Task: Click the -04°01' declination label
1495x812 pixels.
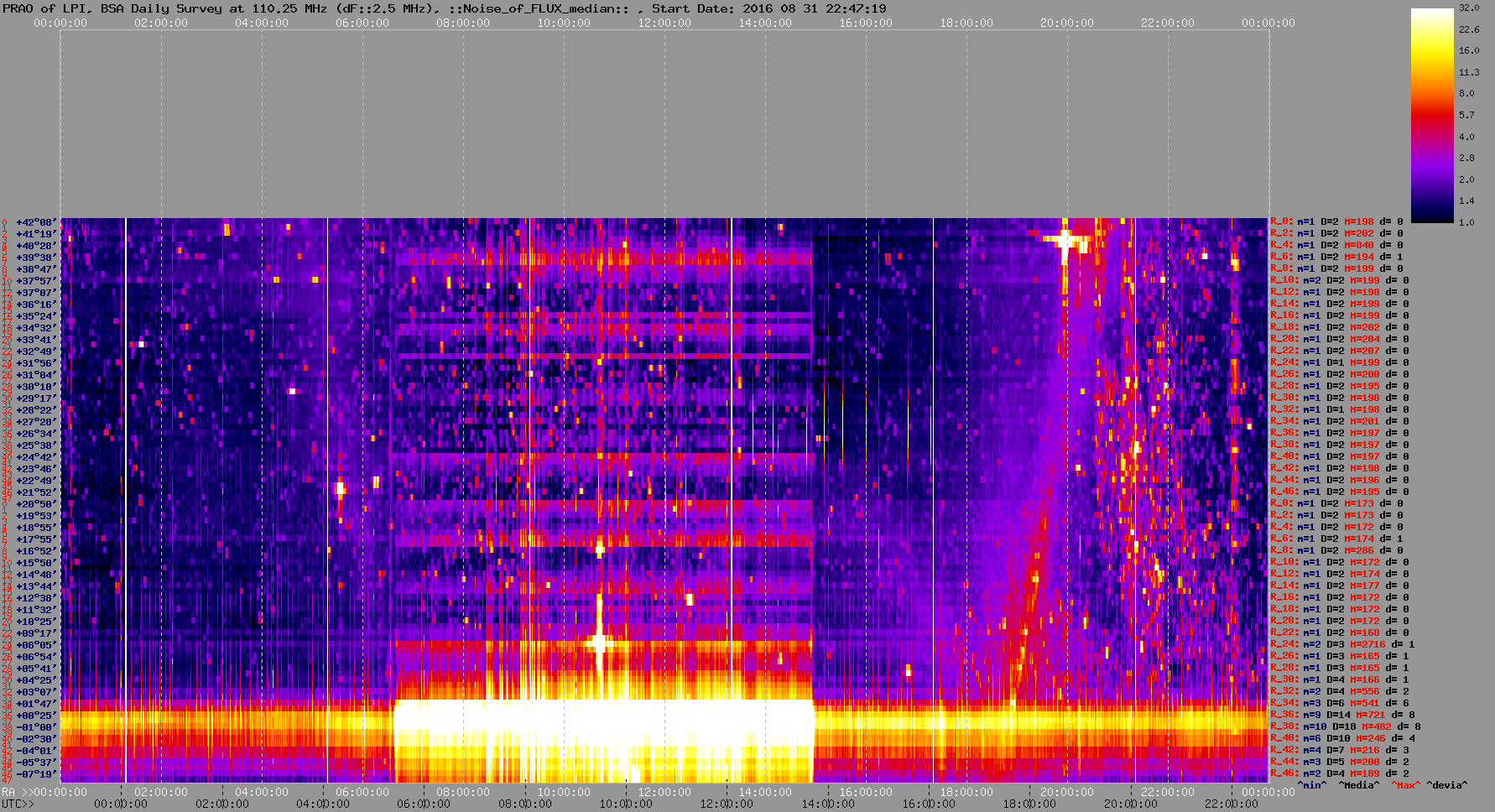Action: [36, 751]
